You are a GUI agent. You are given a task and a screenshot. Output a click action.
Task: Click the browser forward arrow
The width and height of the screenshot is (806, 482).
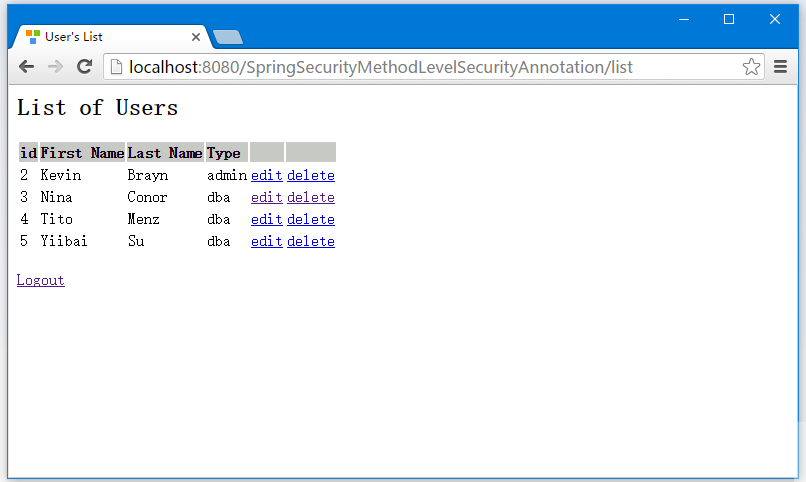[55, 67]
